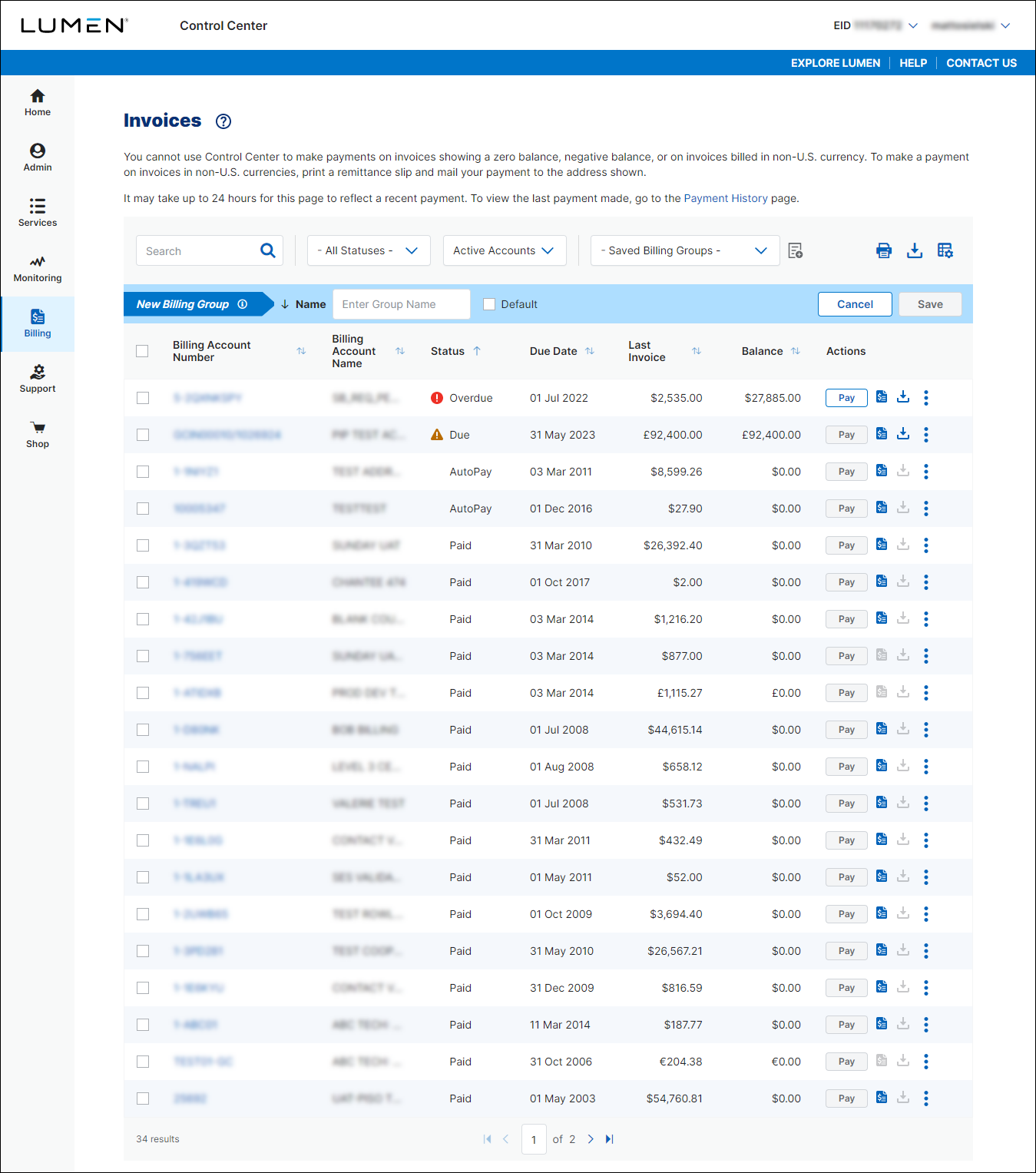Sort by Status column arrow
This screenshot has height=1173, width=1036.
click(477, 351)
